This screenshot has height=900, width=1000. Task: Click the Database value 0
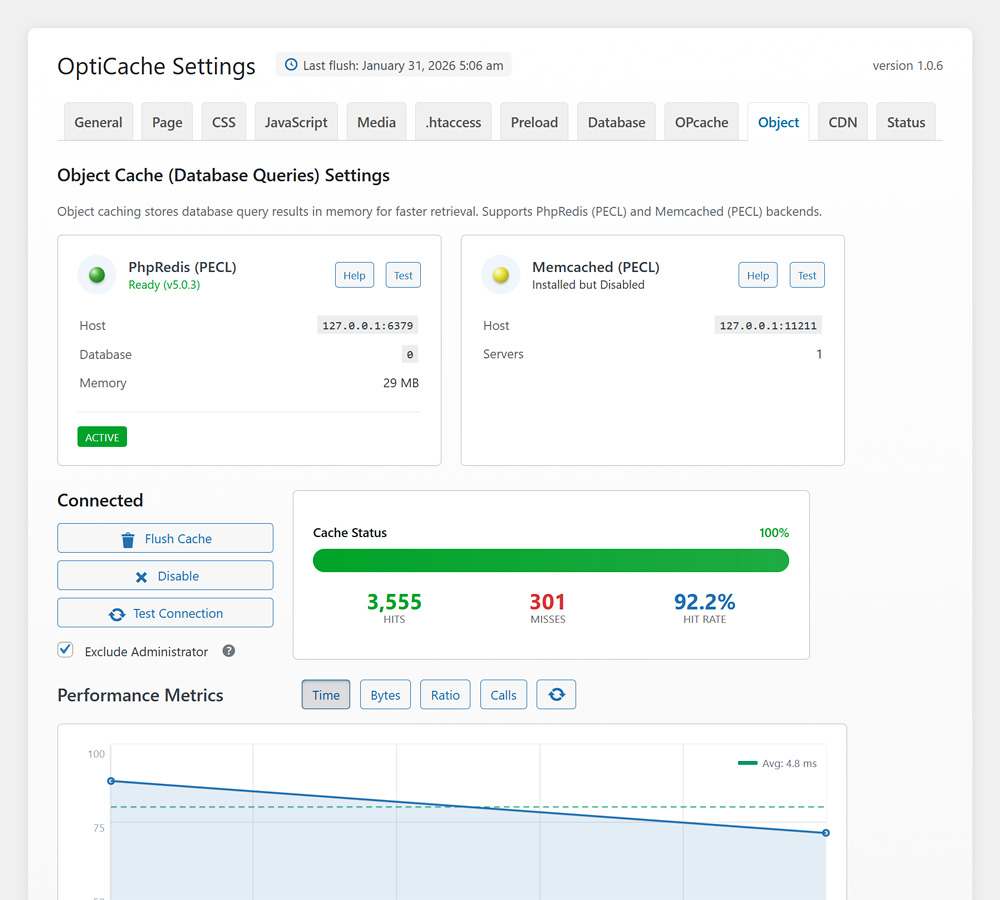click(410, 354)
